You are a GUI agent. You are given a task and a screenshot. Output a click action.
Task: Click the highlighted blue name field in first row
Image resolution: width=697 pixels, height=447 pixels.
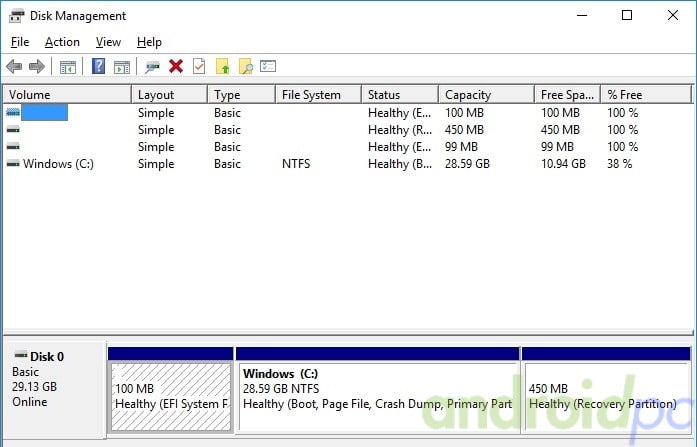pos(44,112)
